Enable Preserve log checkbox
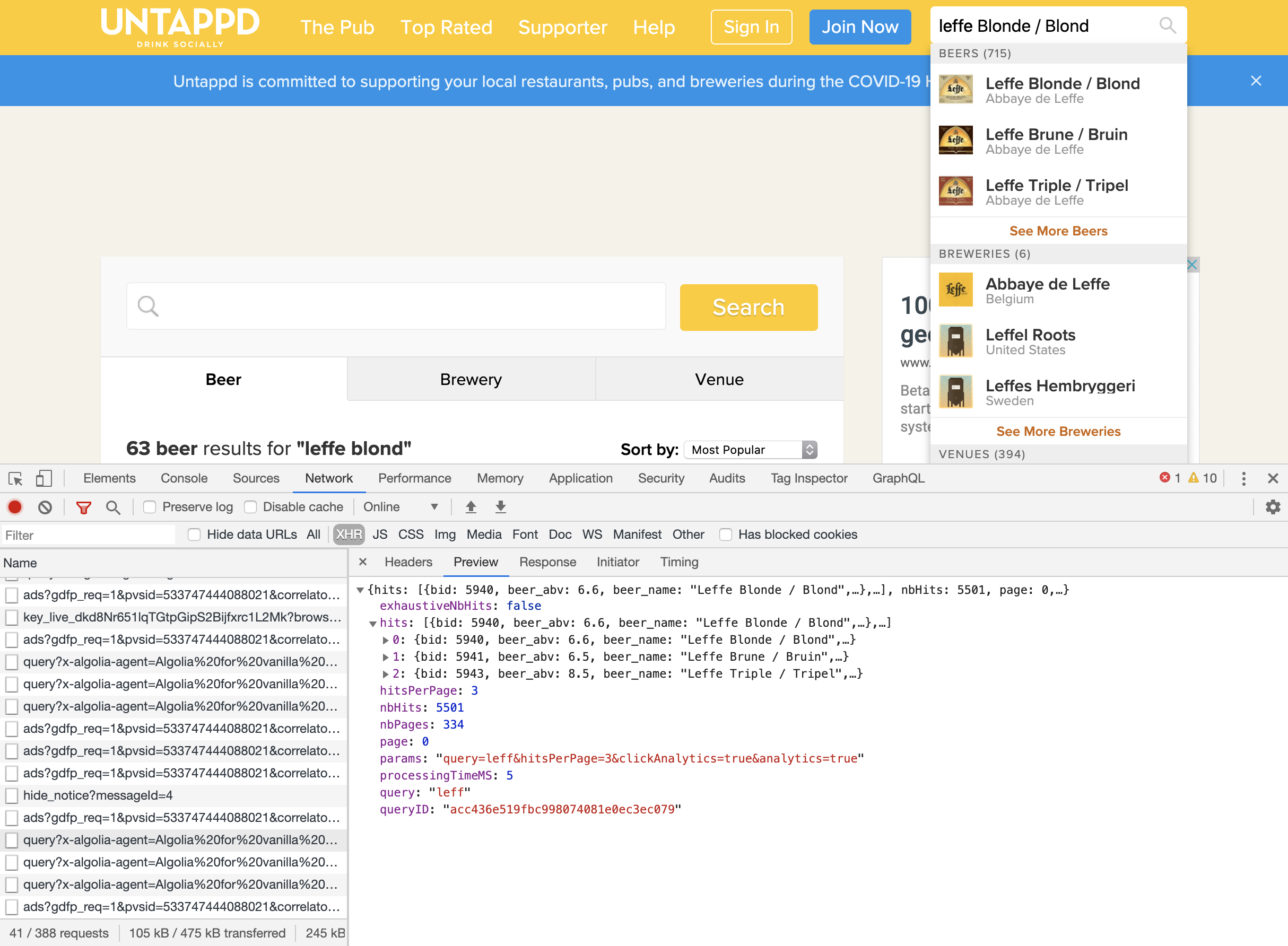 [150, 507]
